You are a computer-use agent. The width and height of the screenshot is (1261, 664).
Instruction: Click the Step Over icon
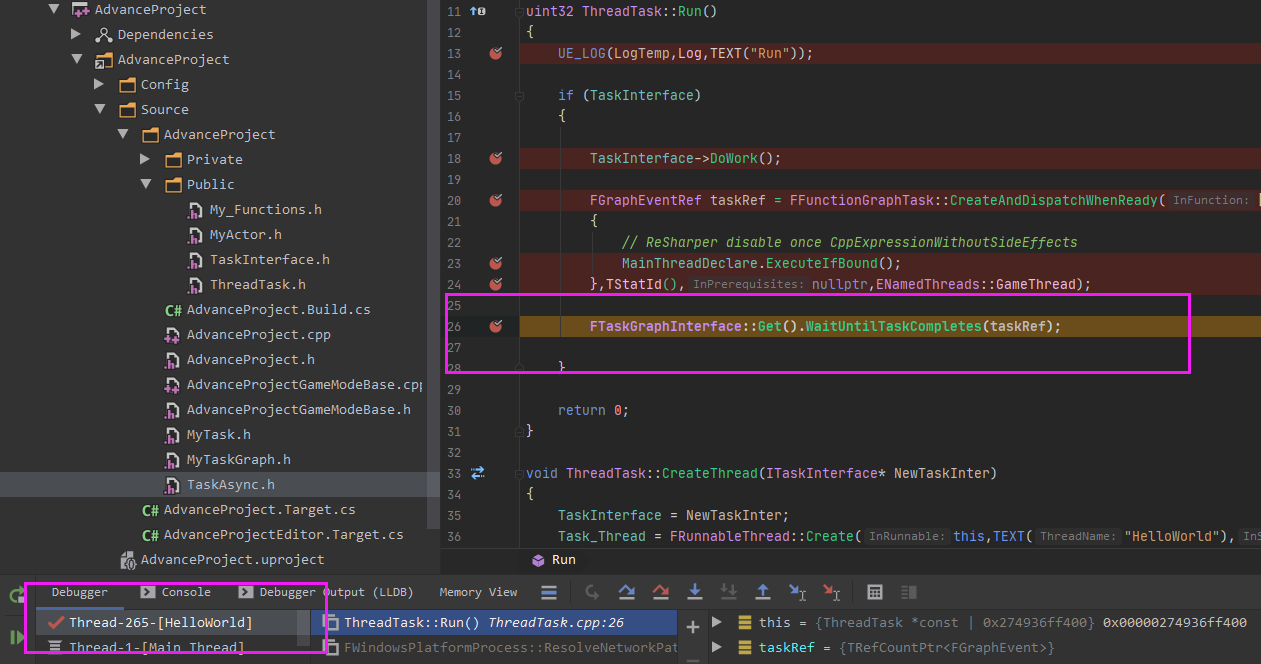coord(627,592)
